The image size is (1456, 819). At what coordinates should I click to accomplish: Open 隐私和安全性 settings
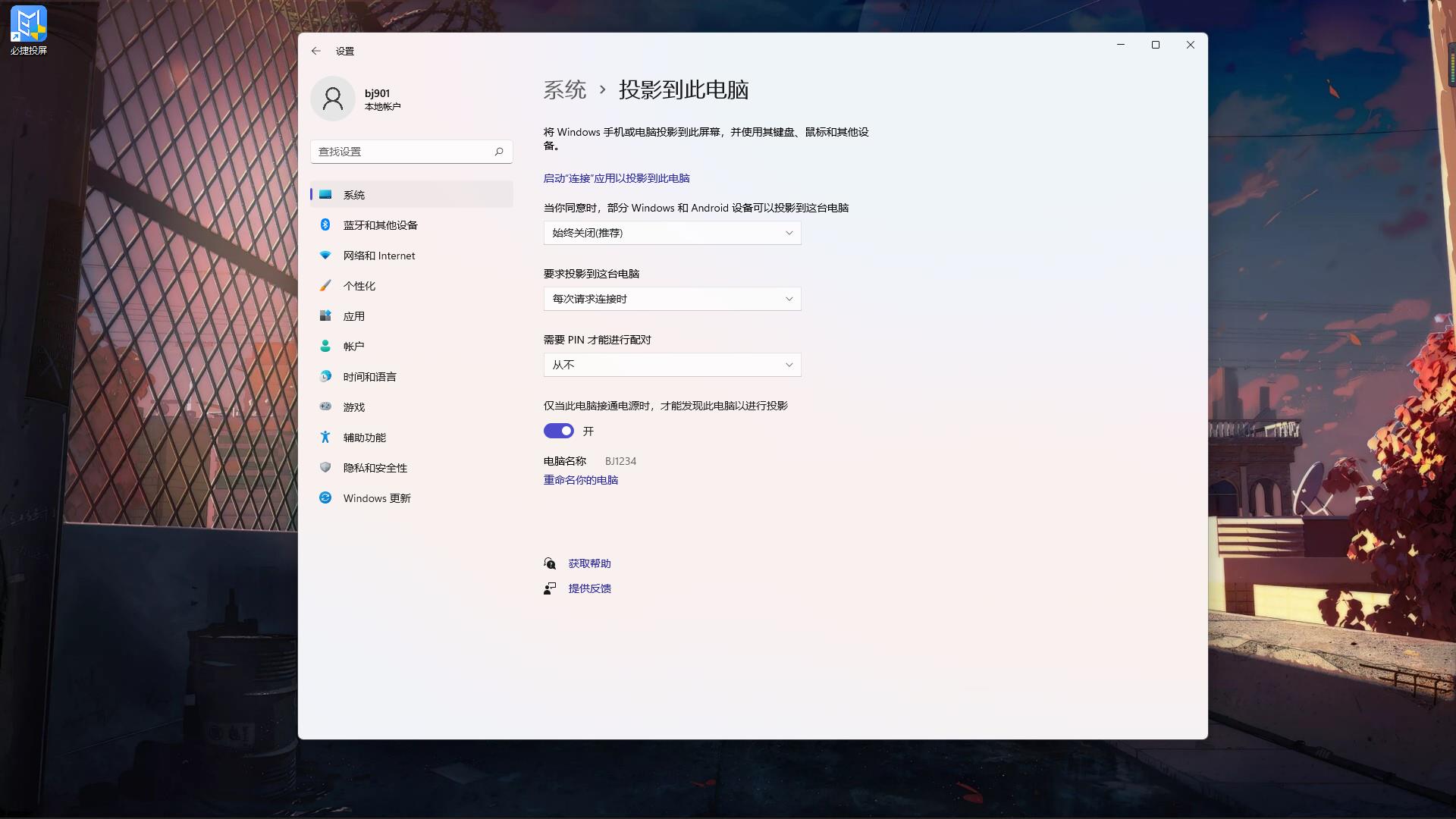tap(412, 467)
